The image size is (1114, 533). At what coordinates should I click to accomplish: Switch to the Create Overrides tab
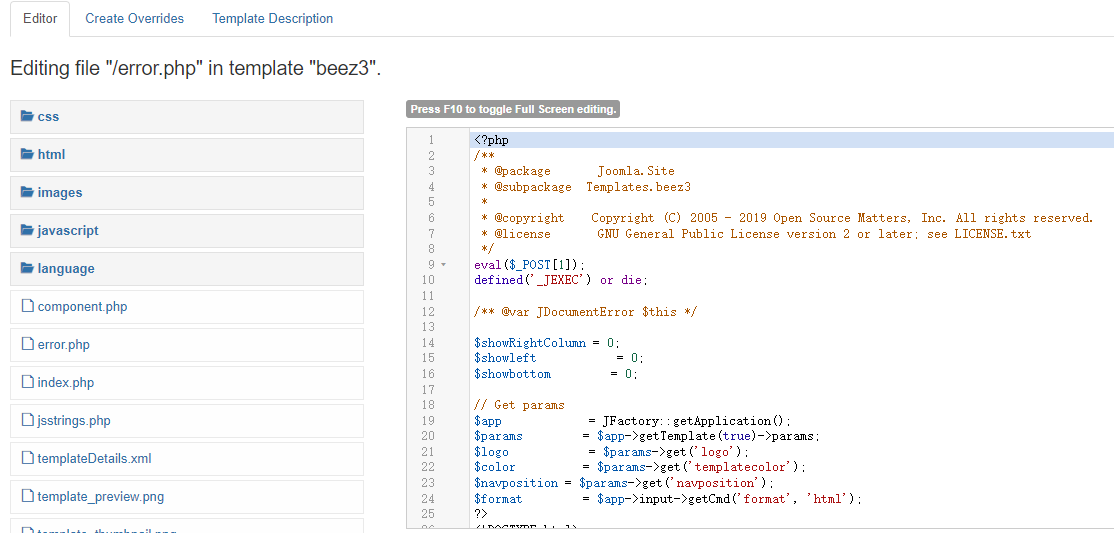[135, 19]
